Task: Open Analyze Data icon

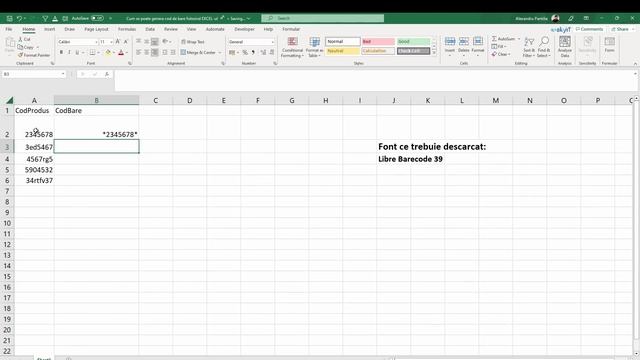Action: (x=565, y=47)
